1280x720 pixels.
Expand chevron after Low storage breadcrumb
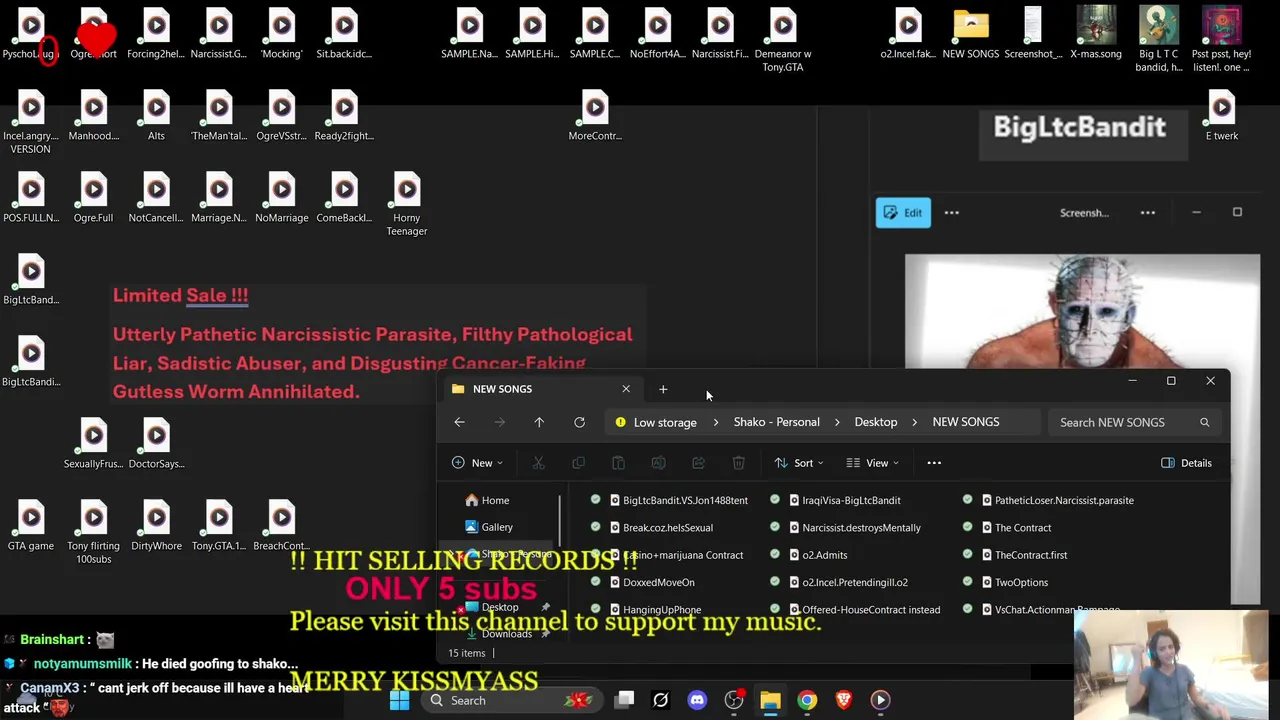(717, 422)
